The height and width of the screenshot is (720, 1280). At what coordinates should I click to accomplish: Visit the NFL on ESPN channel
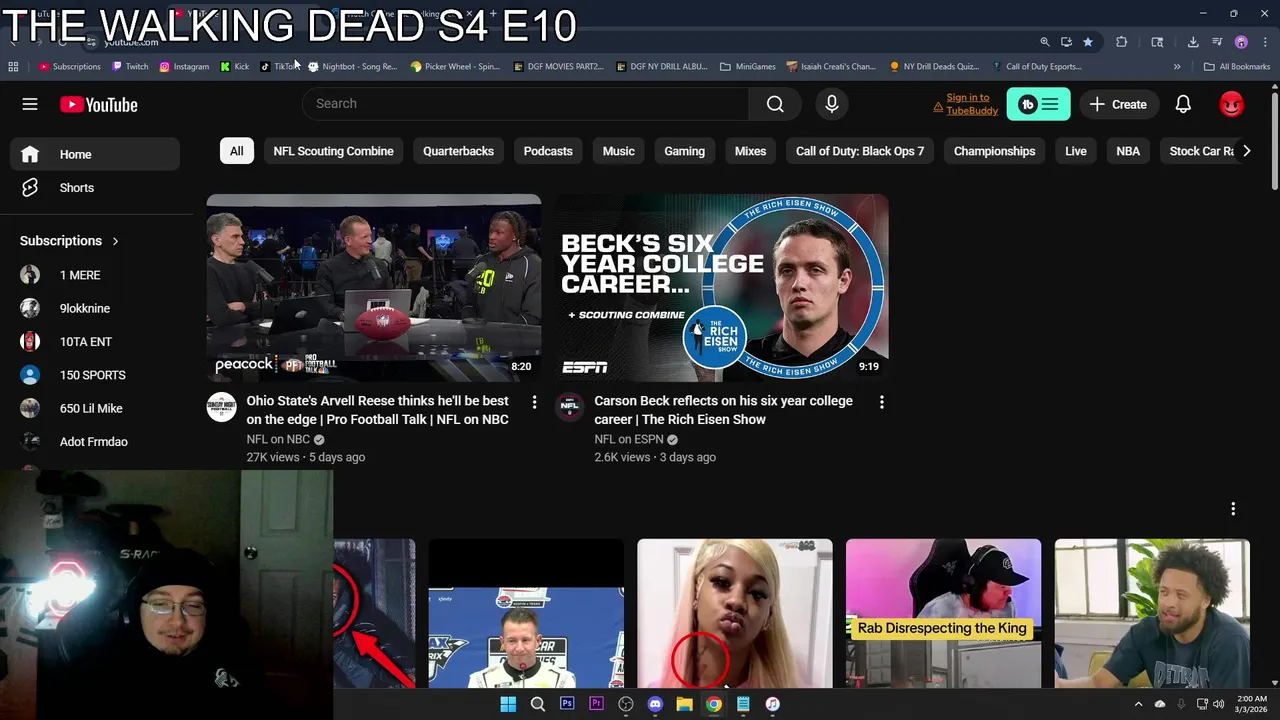click(x=629, y=439)
